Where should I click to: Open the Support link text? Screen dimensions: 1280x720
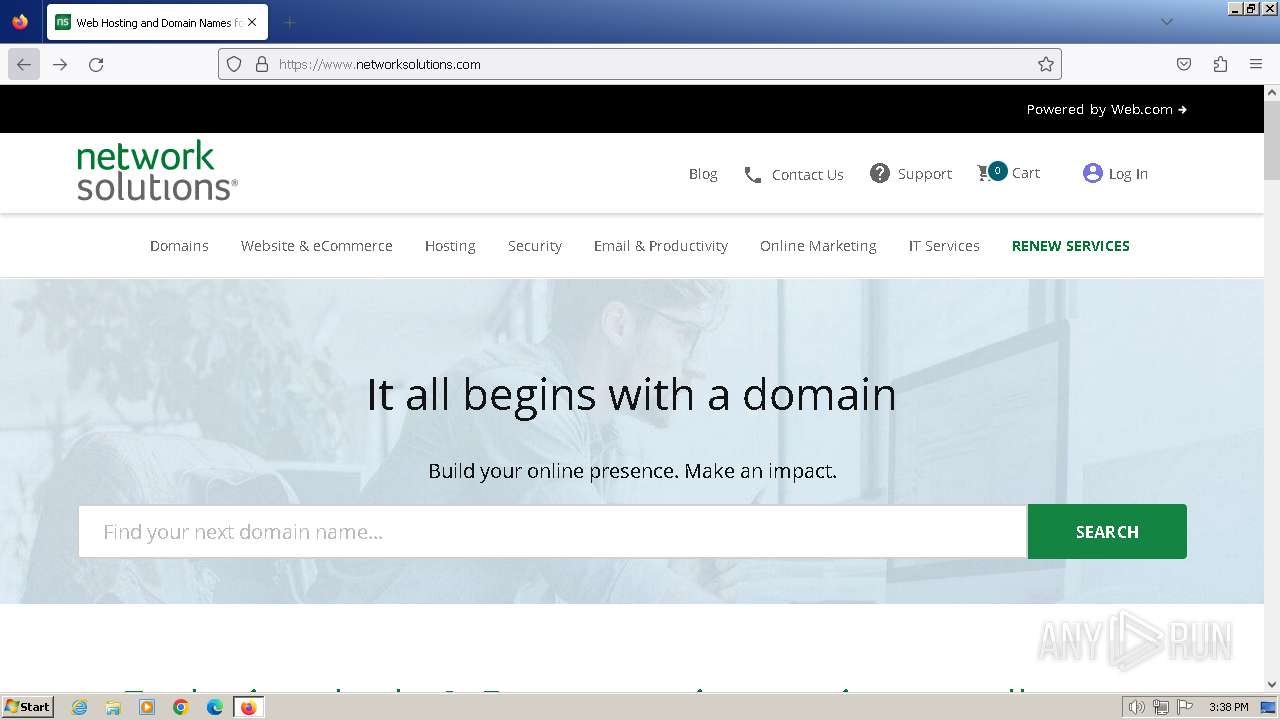[x=925, y=174]
